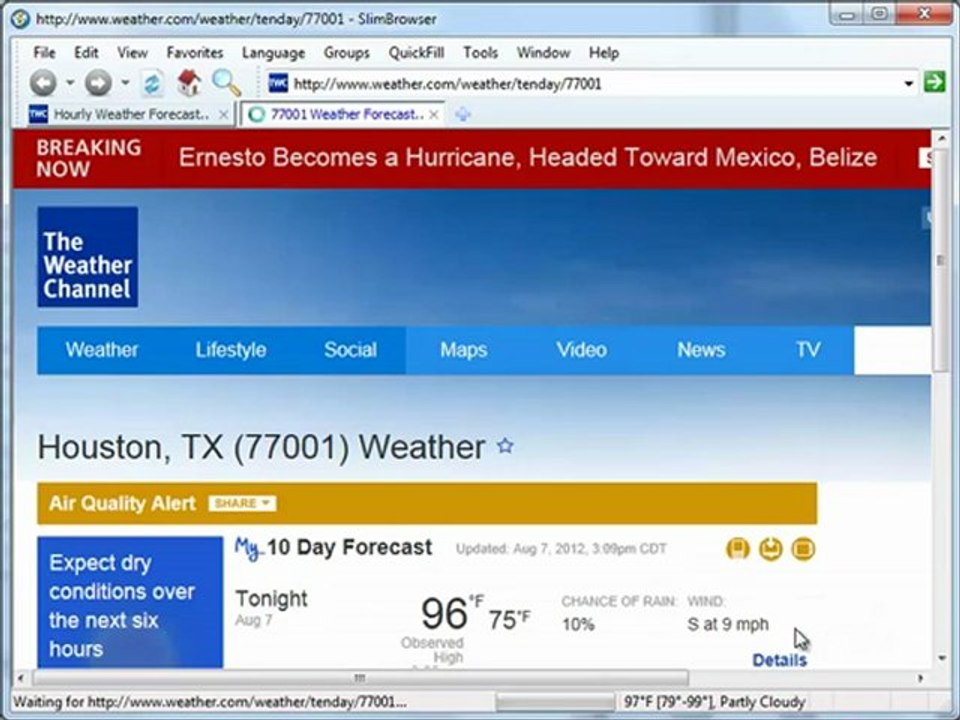Click the status bar loading progress bar
Image resolution: width=960 pixels, height=720 pixels.
click(555, 702)
